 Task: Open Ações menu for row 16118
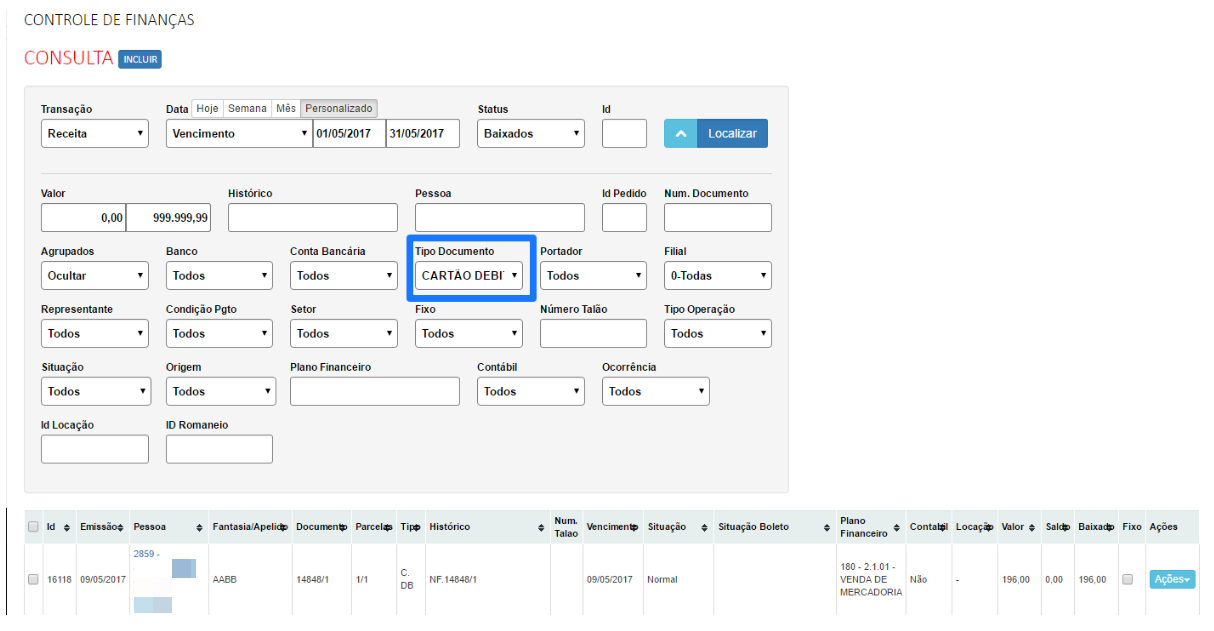[x=1172, y=579]
